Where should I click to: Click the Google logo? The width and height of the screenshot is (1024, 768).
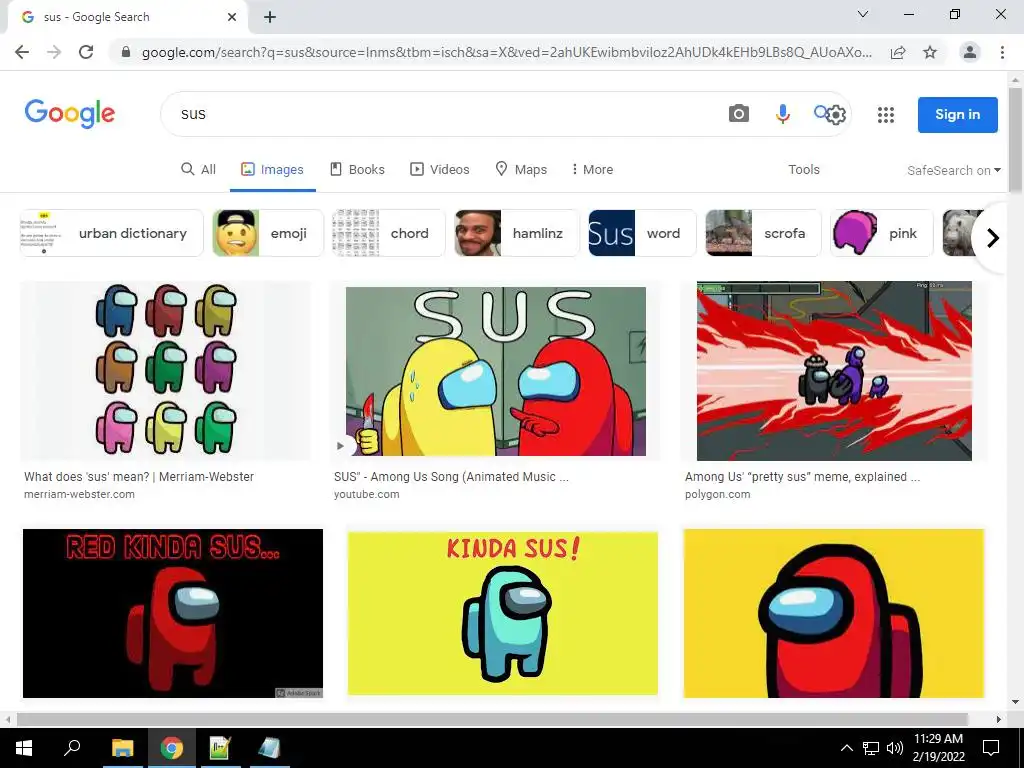70,114
